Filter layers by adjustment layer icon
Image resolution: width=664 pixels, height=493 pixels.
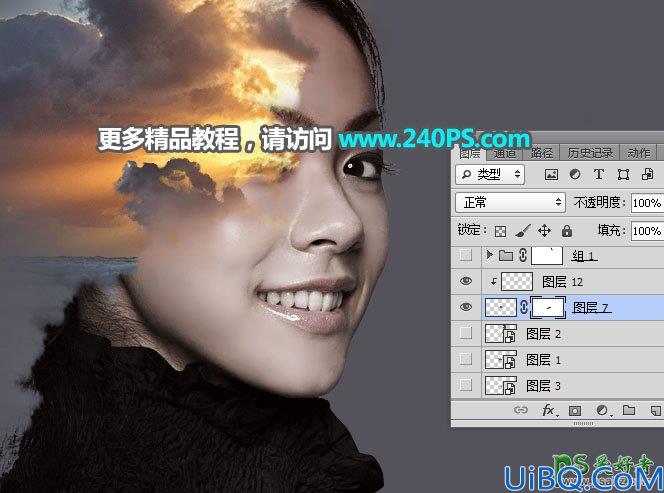tap(575, 174)
